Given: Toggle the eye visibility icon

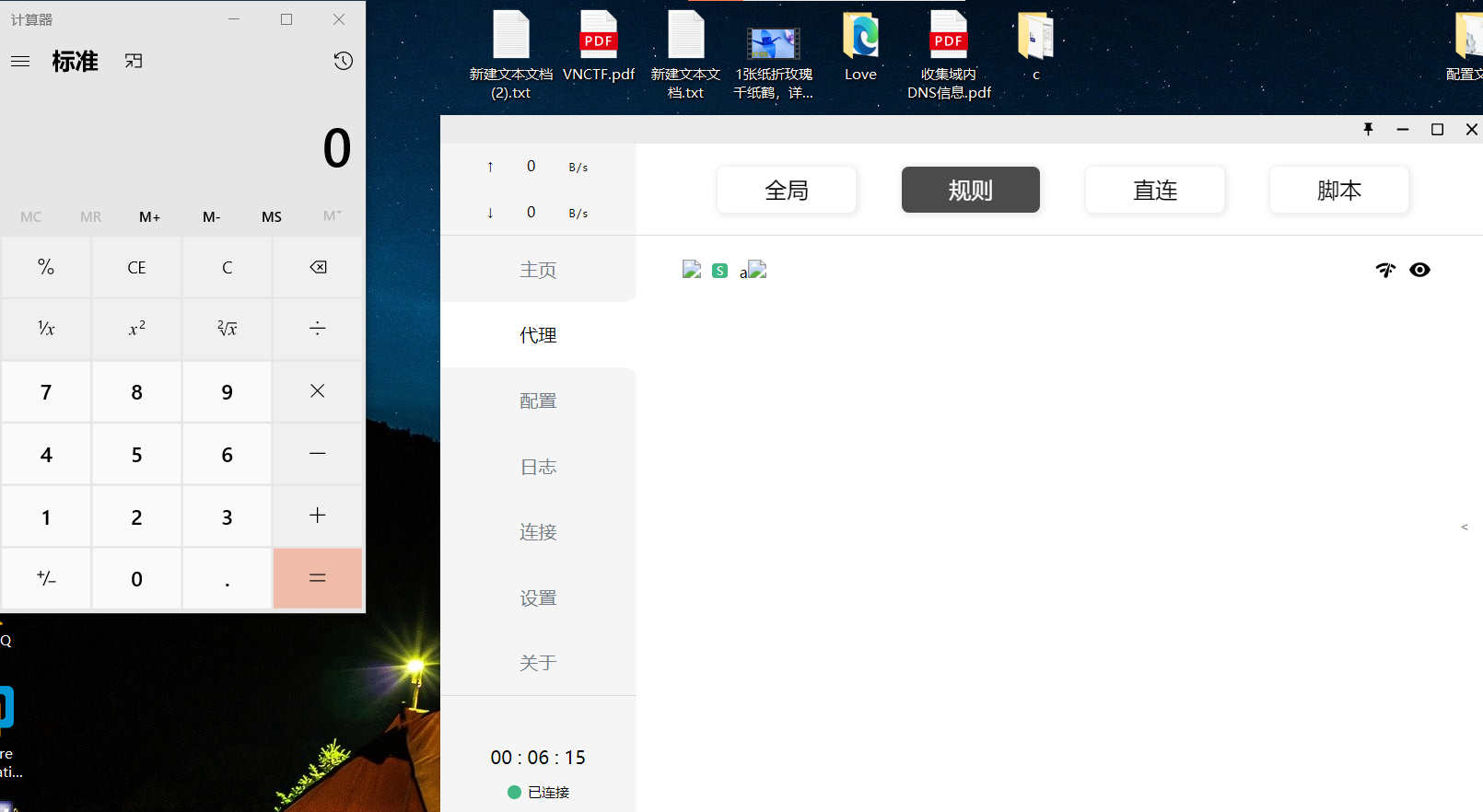Looking at the screenshot, I should pos(1419,270).
